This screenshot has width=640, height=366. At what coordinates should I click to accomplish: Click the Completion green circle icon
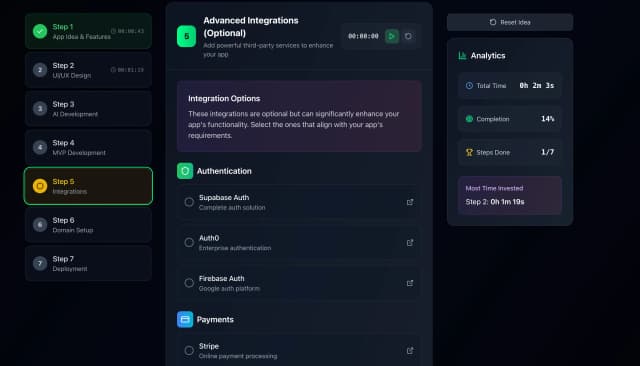pyautogui.click(x=469, y=119)
